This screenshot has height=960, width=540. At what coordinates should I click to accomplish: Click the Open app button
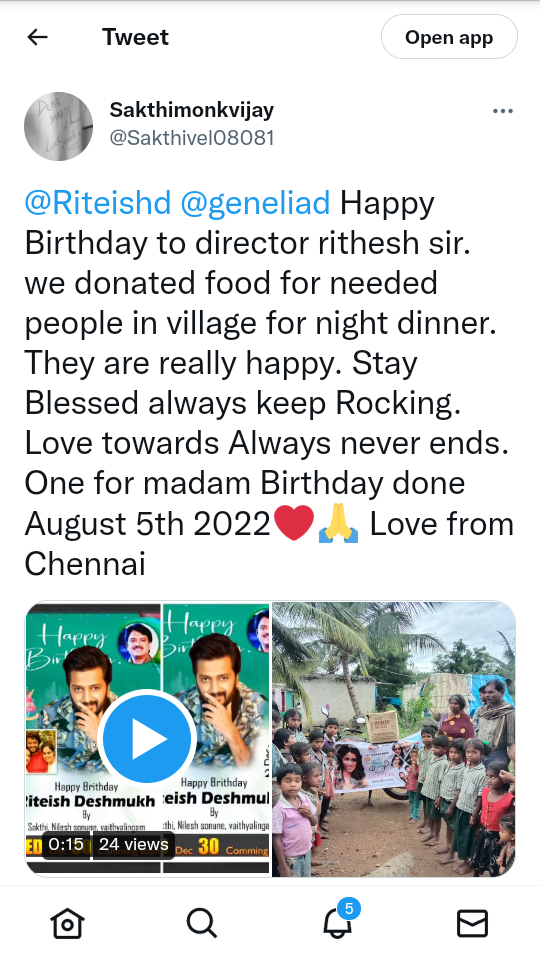click(449, 37)
